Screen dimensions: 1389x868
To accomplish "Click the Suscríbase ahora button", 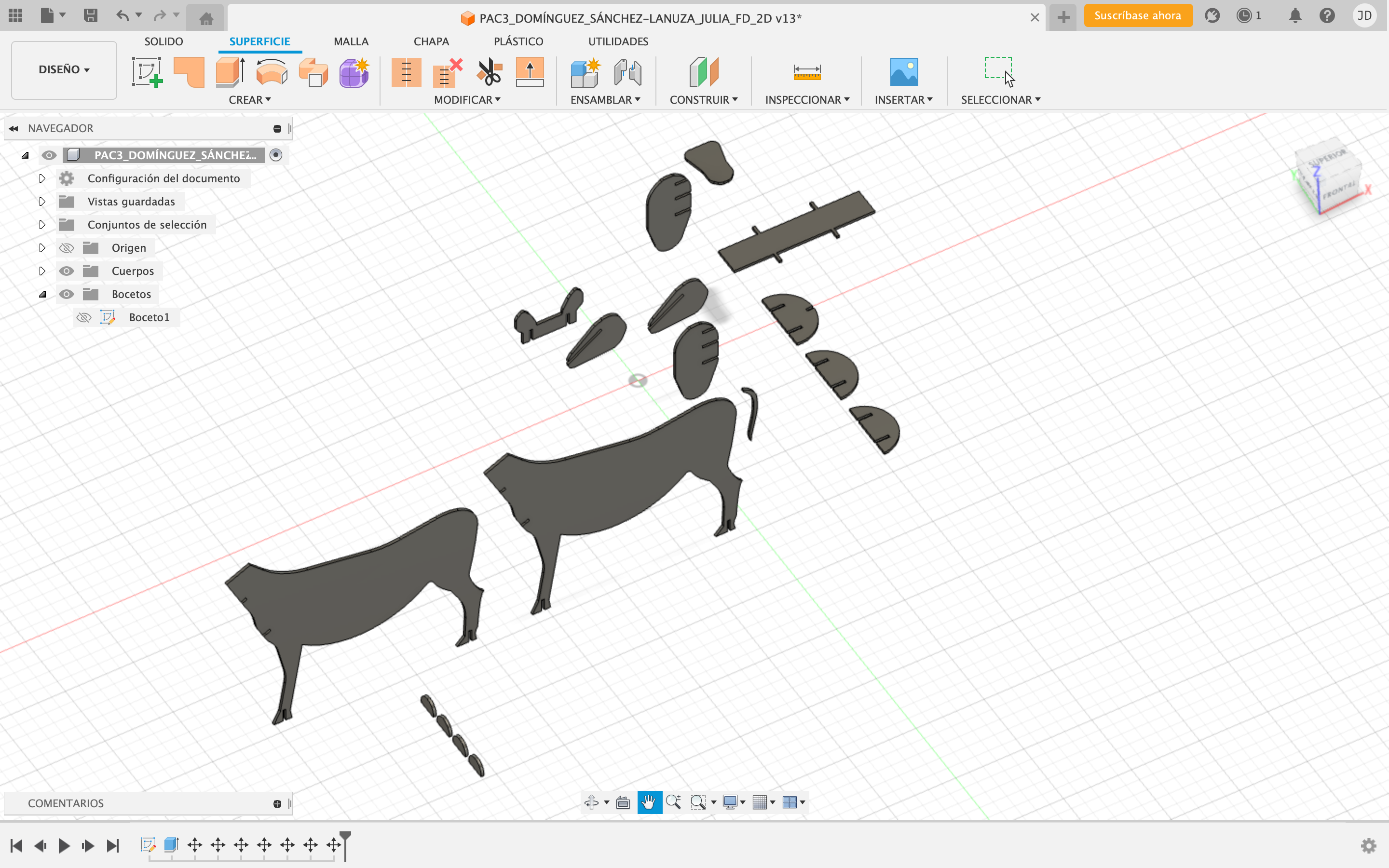I will pyautogui.click(x=1137, y=15).
